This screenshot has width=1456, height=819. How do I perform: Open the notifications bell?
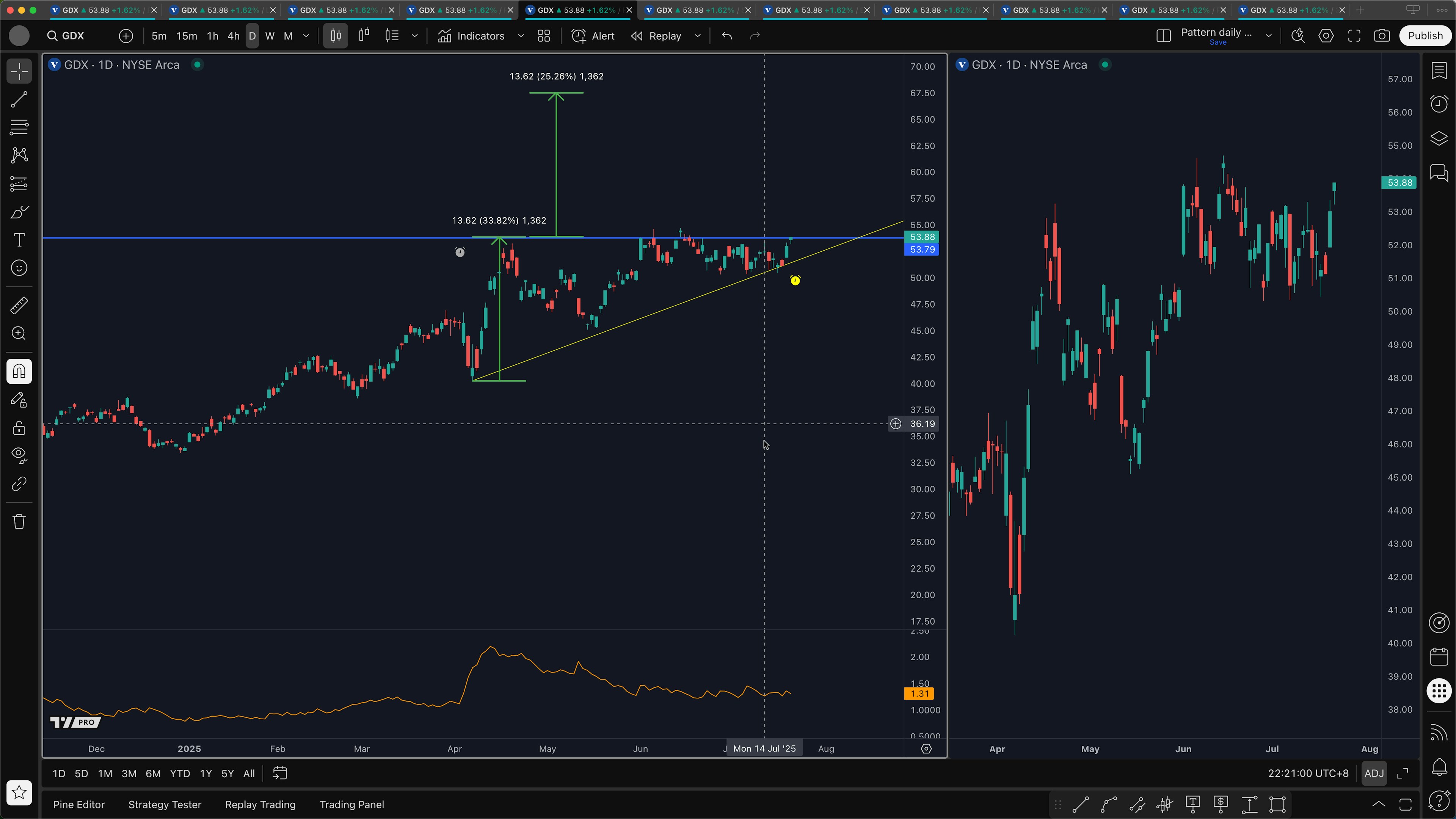[1439, 767]
